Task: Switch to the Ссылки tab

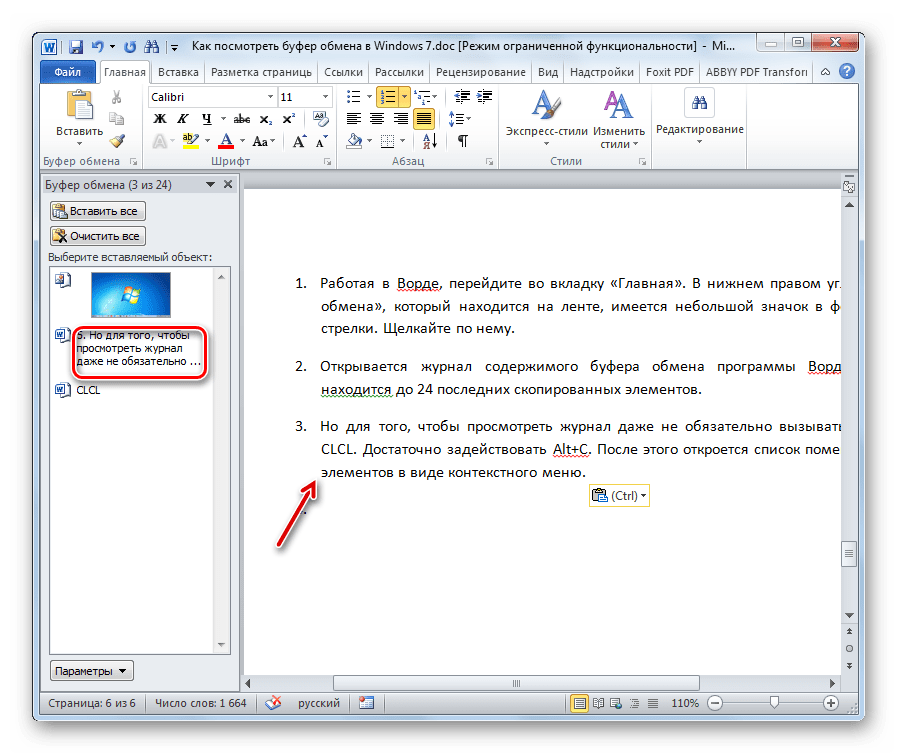Action: coord(343,72)
